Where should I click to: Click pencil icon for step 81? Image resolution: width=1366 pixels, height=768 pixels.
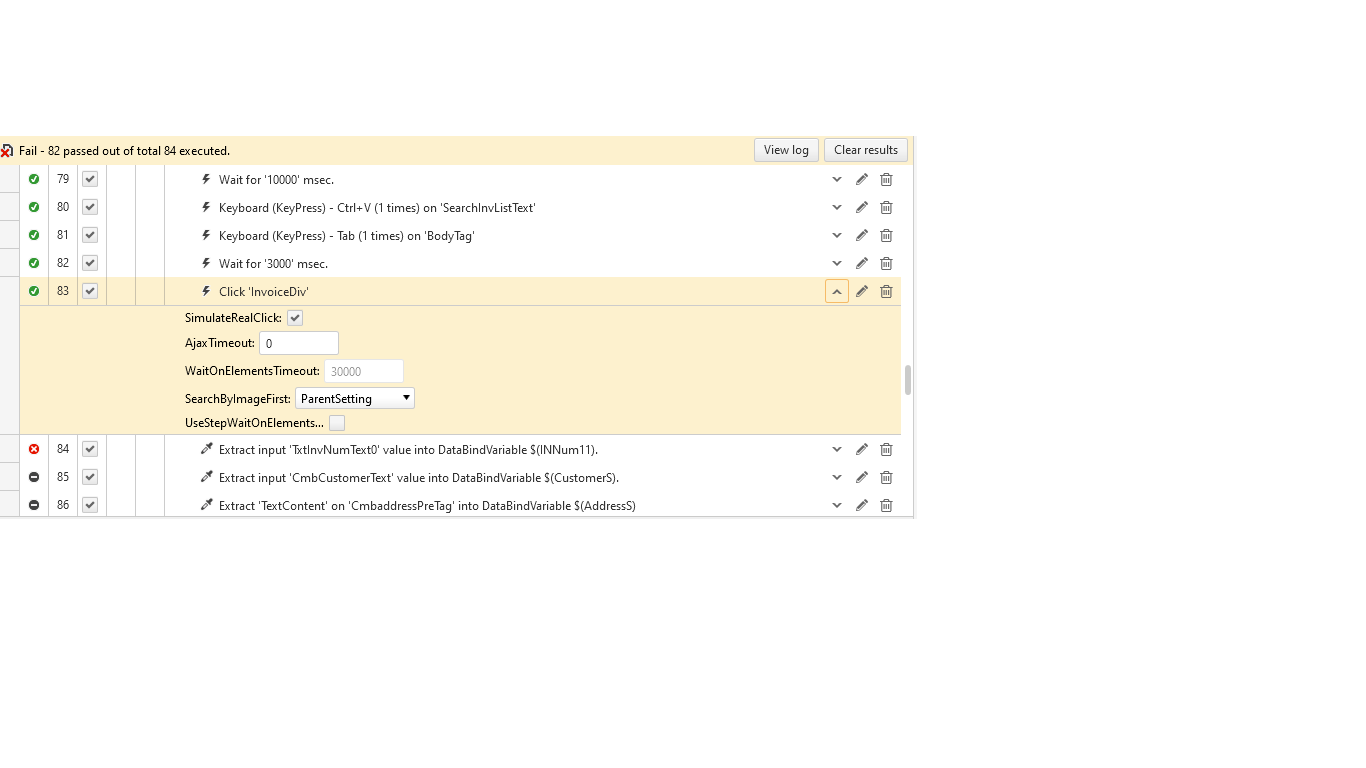(x=862, y=236)
